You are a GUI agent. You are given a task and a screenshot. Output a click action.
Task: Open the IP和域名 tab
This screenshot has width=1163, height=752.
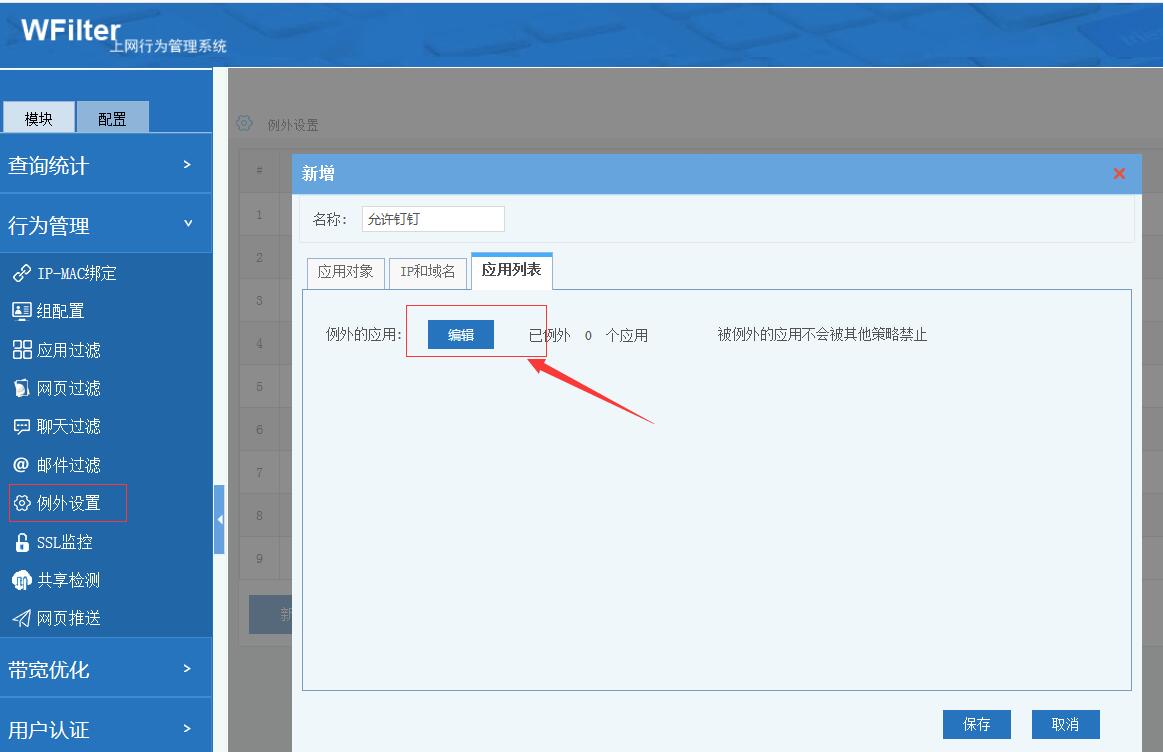coord(427,271)
